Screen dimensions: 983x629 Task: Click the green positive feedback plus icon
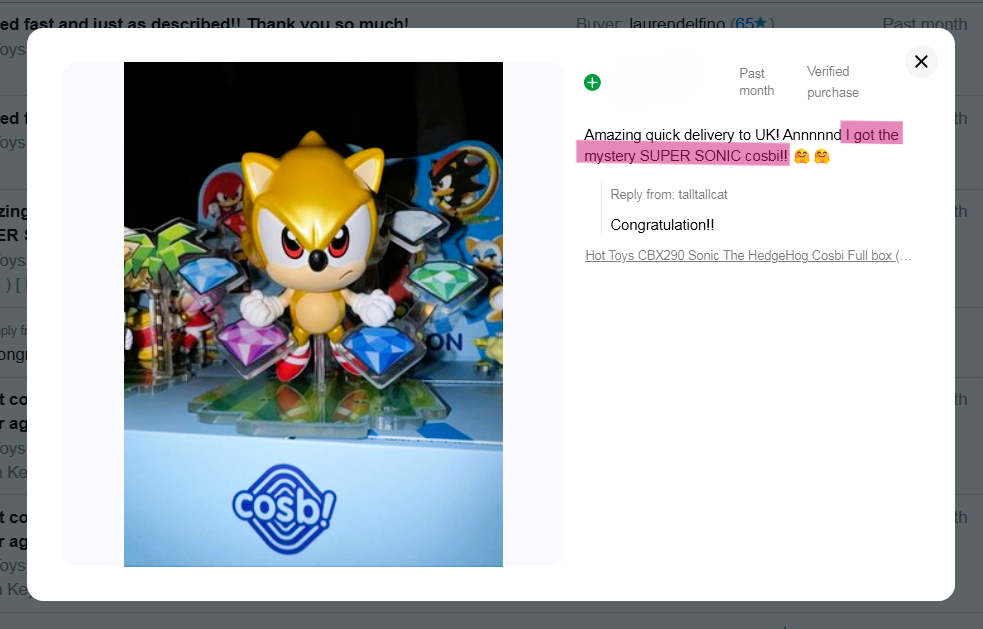point(592,82)
